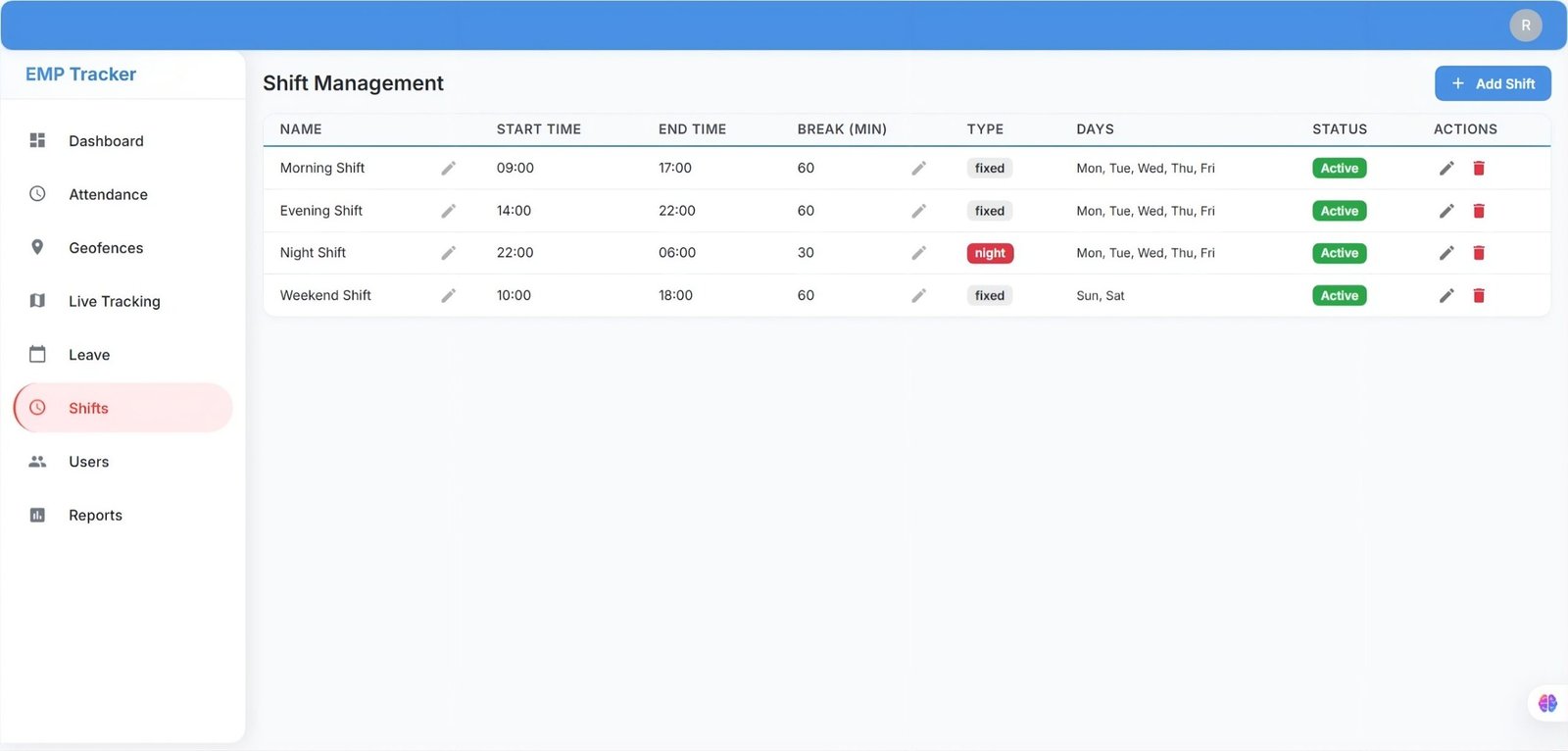1568x751 pixels.
Task: Navigate to Geofences section
Action: [106, 248]
